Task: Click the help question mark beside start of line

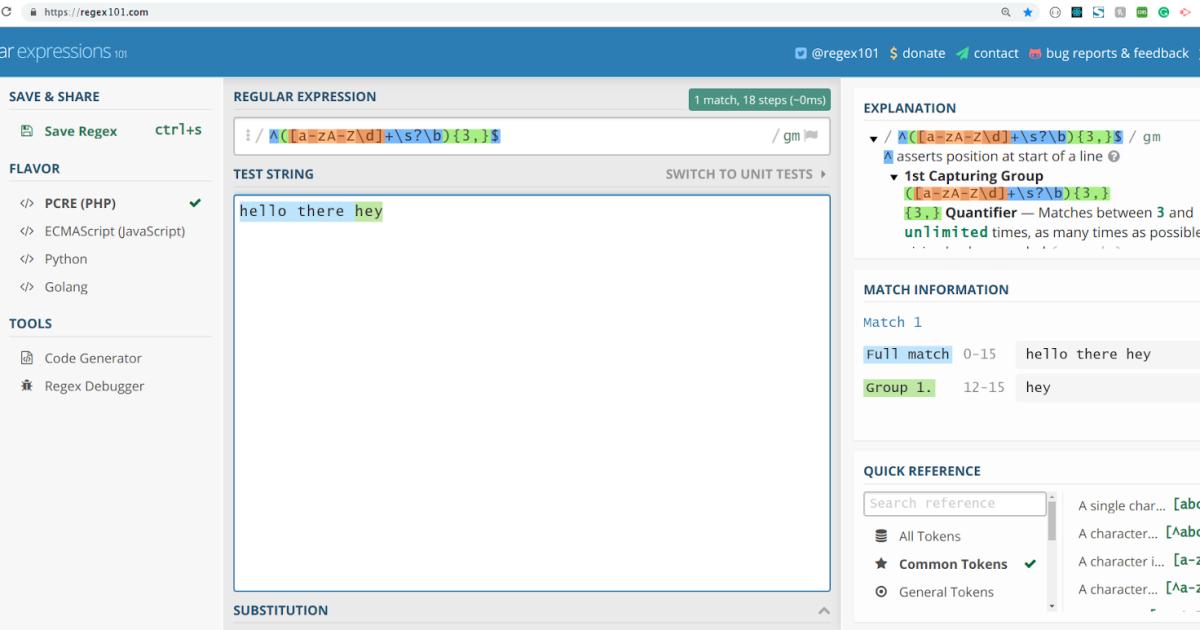Action: pos(1113,157)
